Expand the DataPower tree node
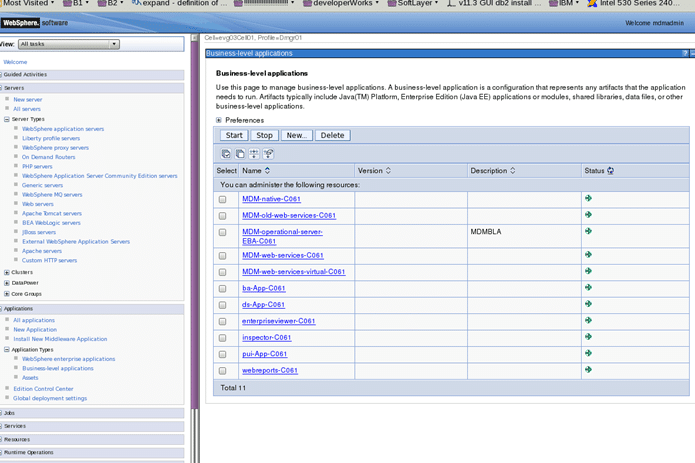The image size is (695, 463). coord(7,283)
